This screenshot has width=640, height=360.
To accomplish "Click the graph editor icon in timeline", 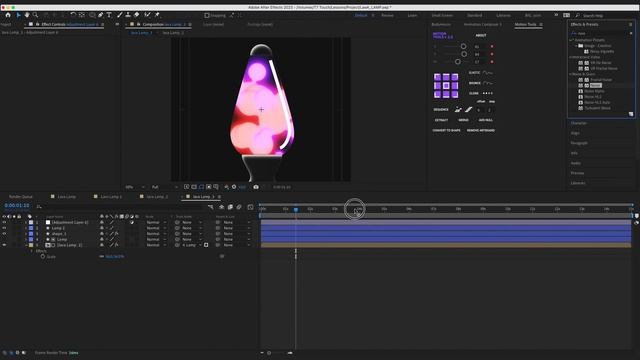I will (250, 207).
